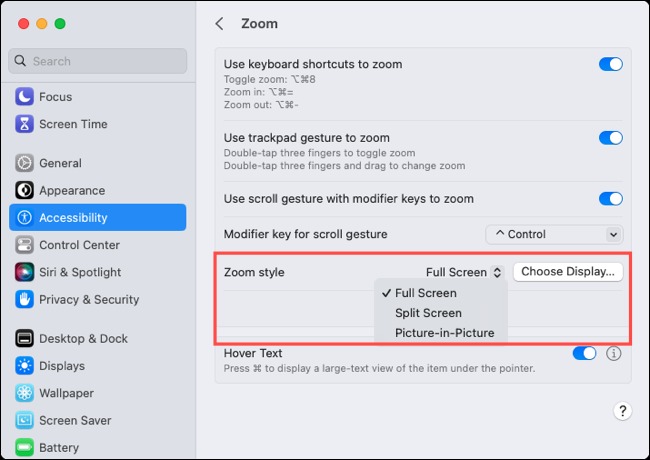Toggle off Hover Text switch
The image size is (650, 460).
585,353
